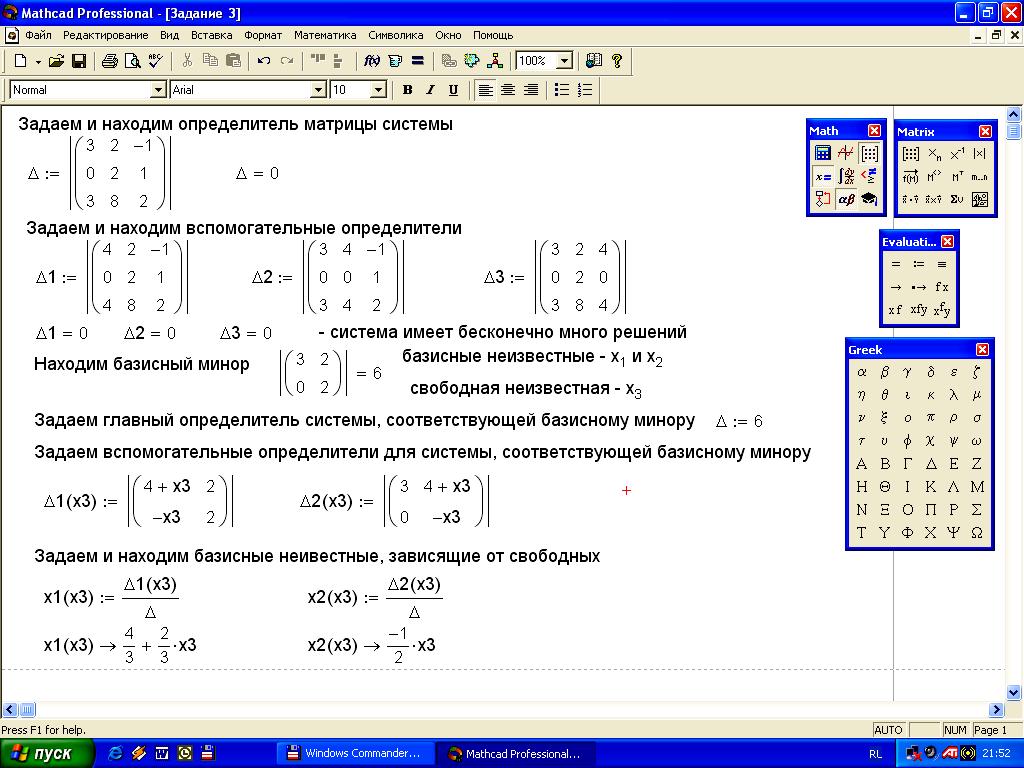Open the Символика menu
Screen dimensions: 1024x768
click(x=396, y=35)
